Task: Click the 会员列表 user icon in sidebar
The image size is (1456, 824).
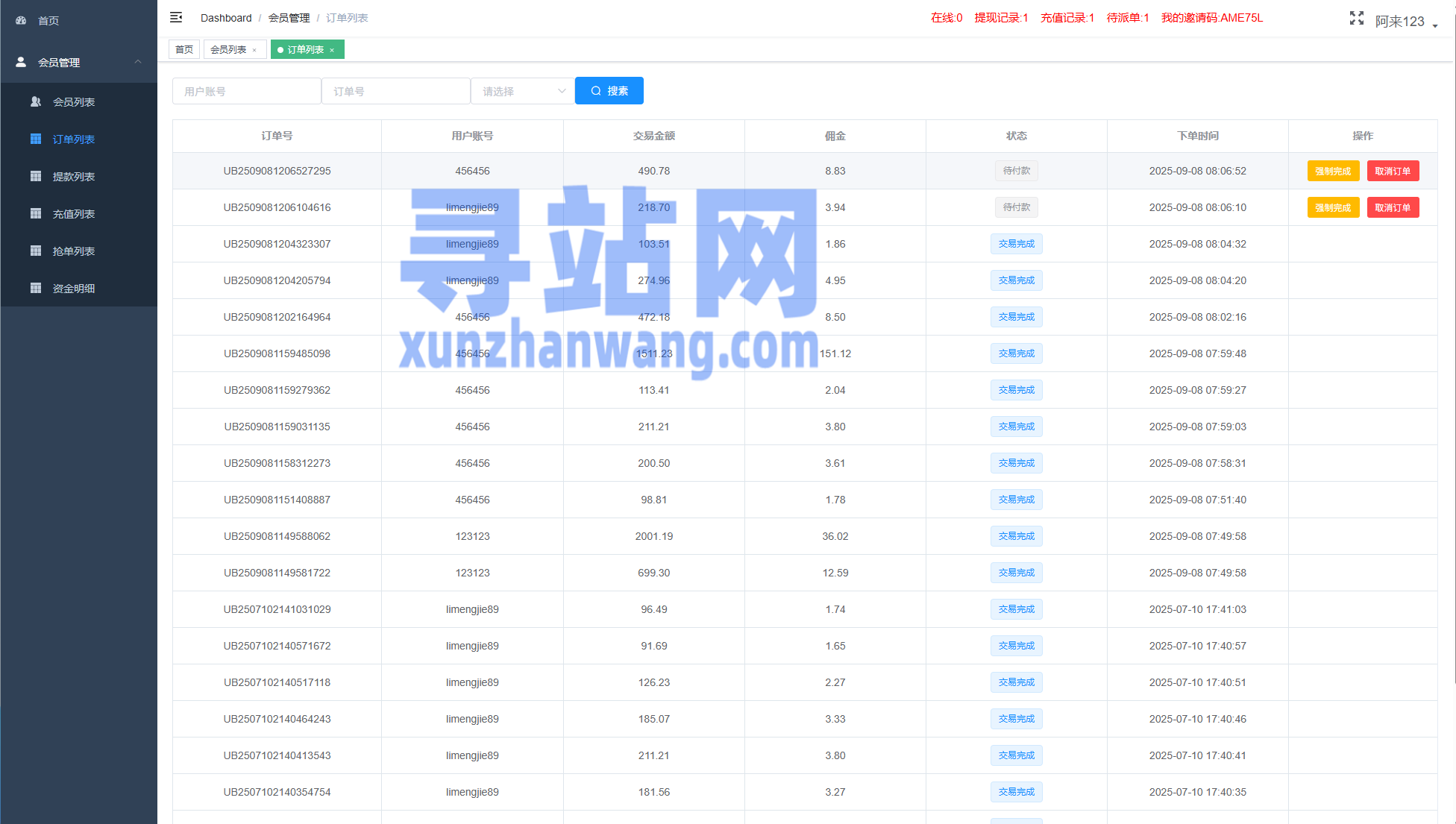Action: coord(35,101)
